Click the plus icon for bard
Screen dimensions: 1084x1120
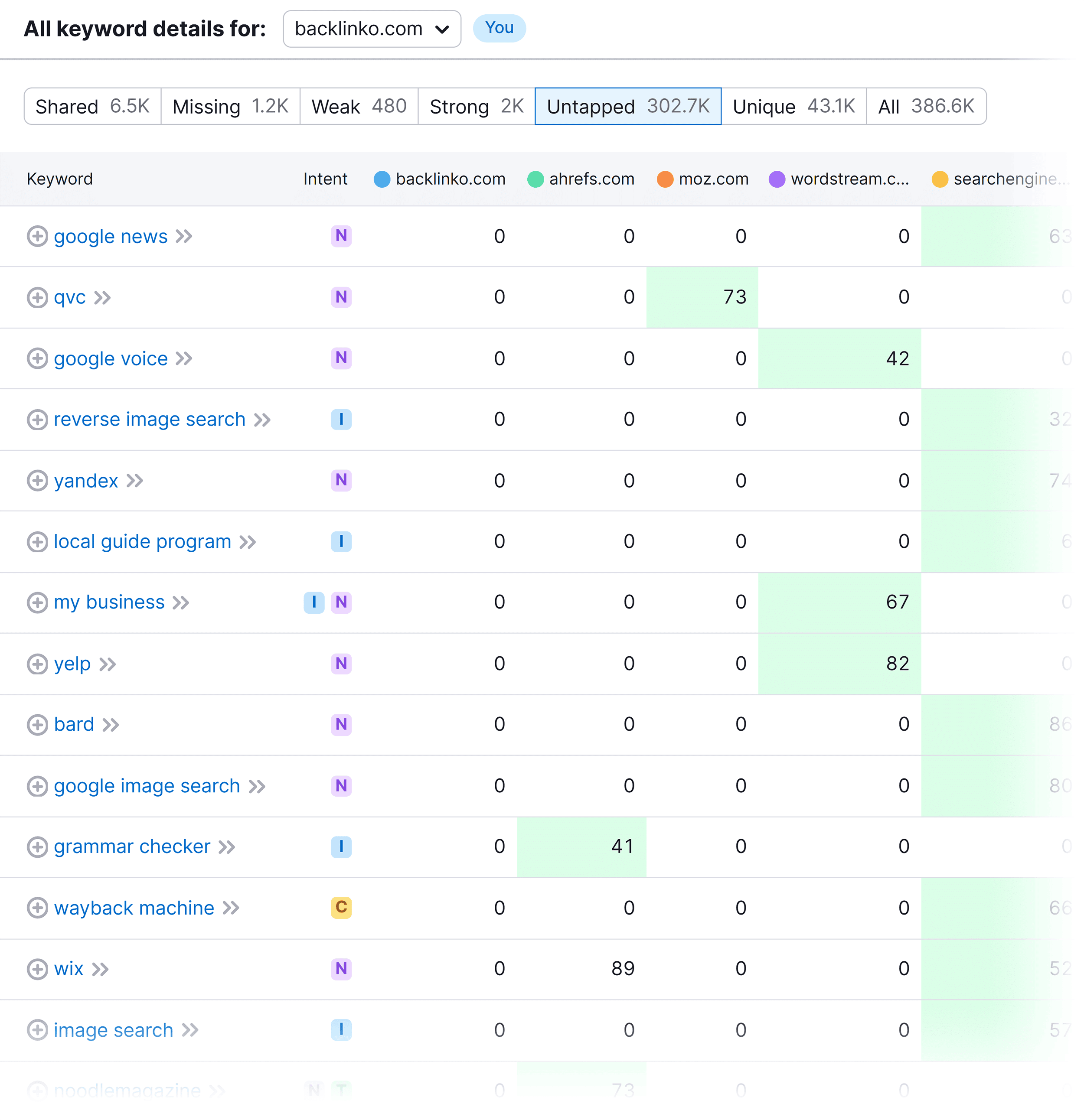click(37, 725)
